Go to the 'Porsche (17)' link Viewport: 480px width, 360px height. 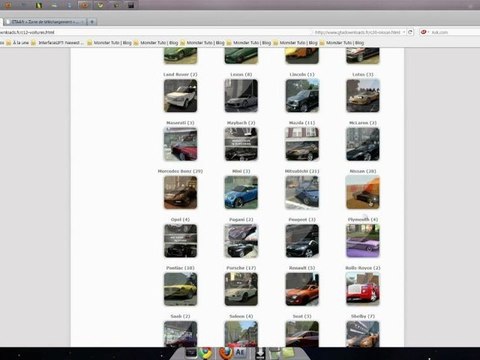pos(241,268)
